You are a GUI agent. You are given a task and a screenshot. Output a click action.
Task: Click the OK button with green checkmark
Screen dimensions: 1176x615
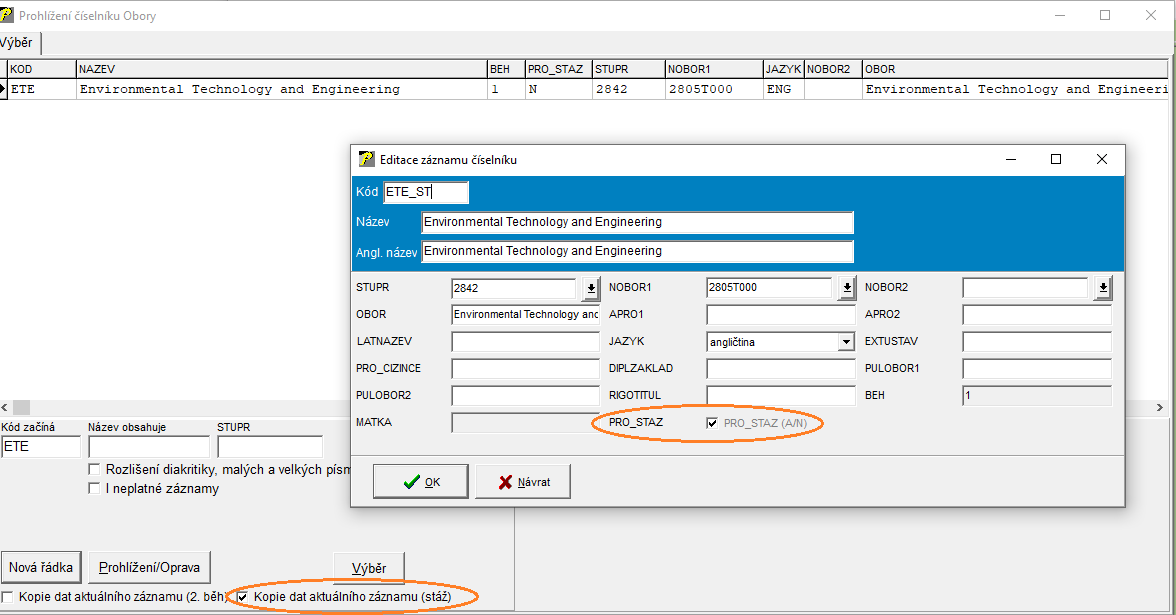420,481
